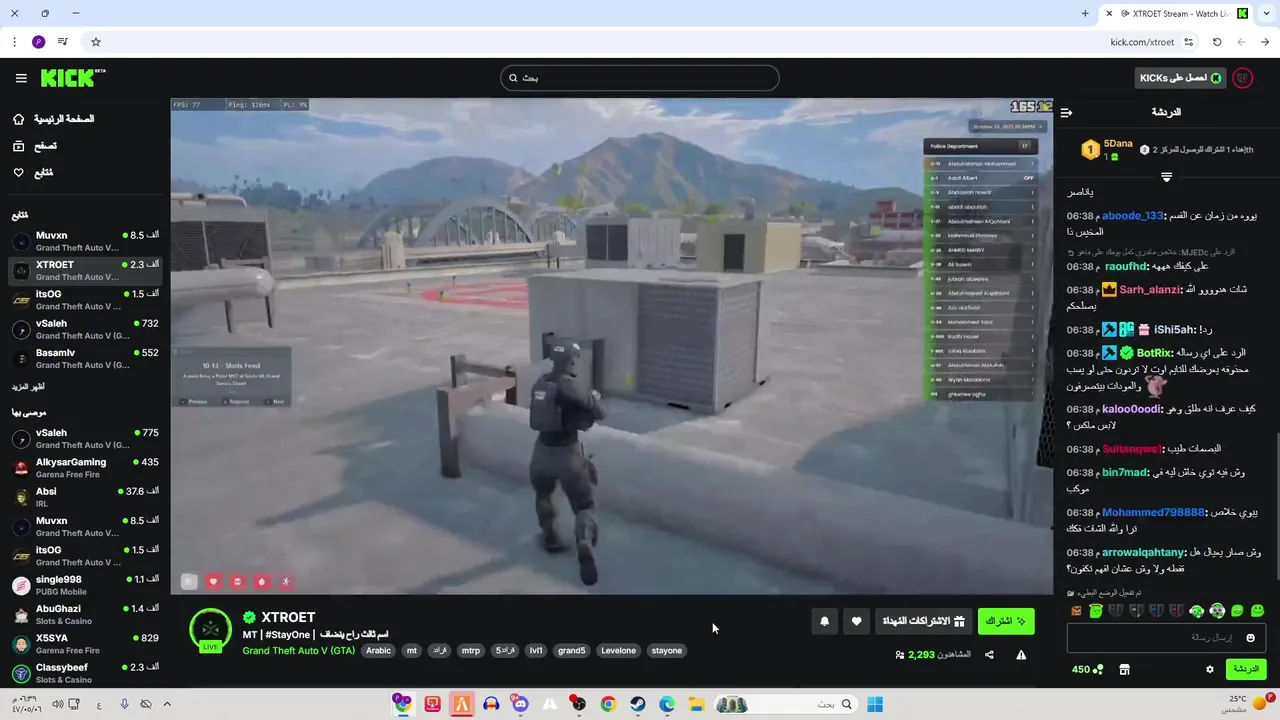The image size is (1280, 720).
Task: Open itsOG channel in followed list
Action: click(x=84, y=300)
